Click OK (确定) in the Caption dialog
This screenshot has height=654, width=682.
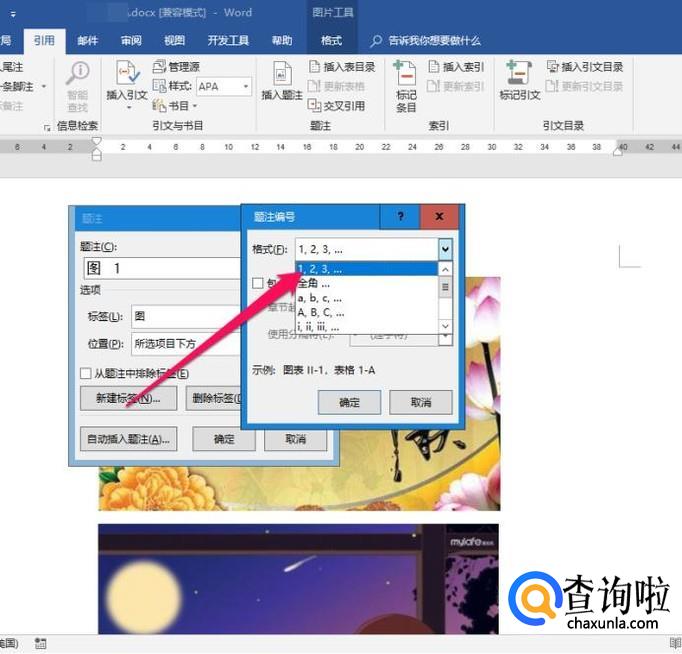click(224, 439)
